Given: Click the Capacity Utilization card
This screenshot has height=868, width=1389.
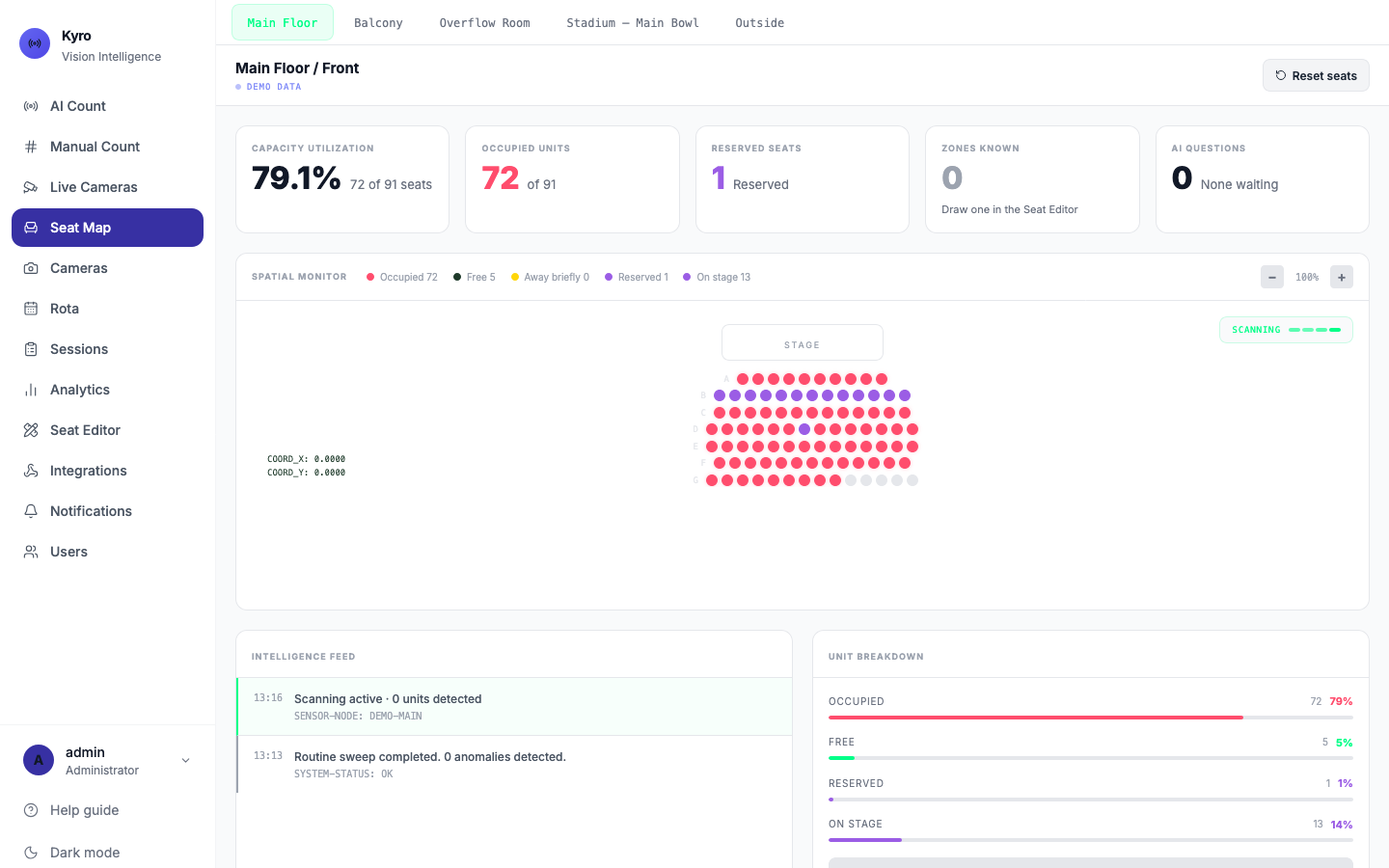Looking at the screenshot, I should click(342, 179).
